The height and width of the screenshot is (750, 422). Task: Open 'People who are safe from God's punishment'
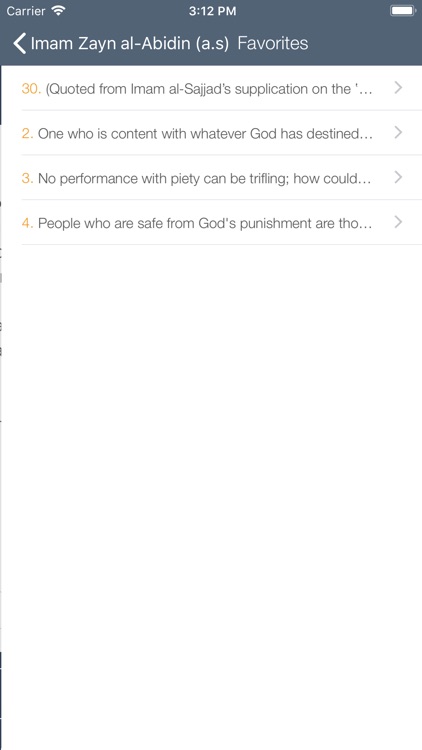[x=211, y=222]
